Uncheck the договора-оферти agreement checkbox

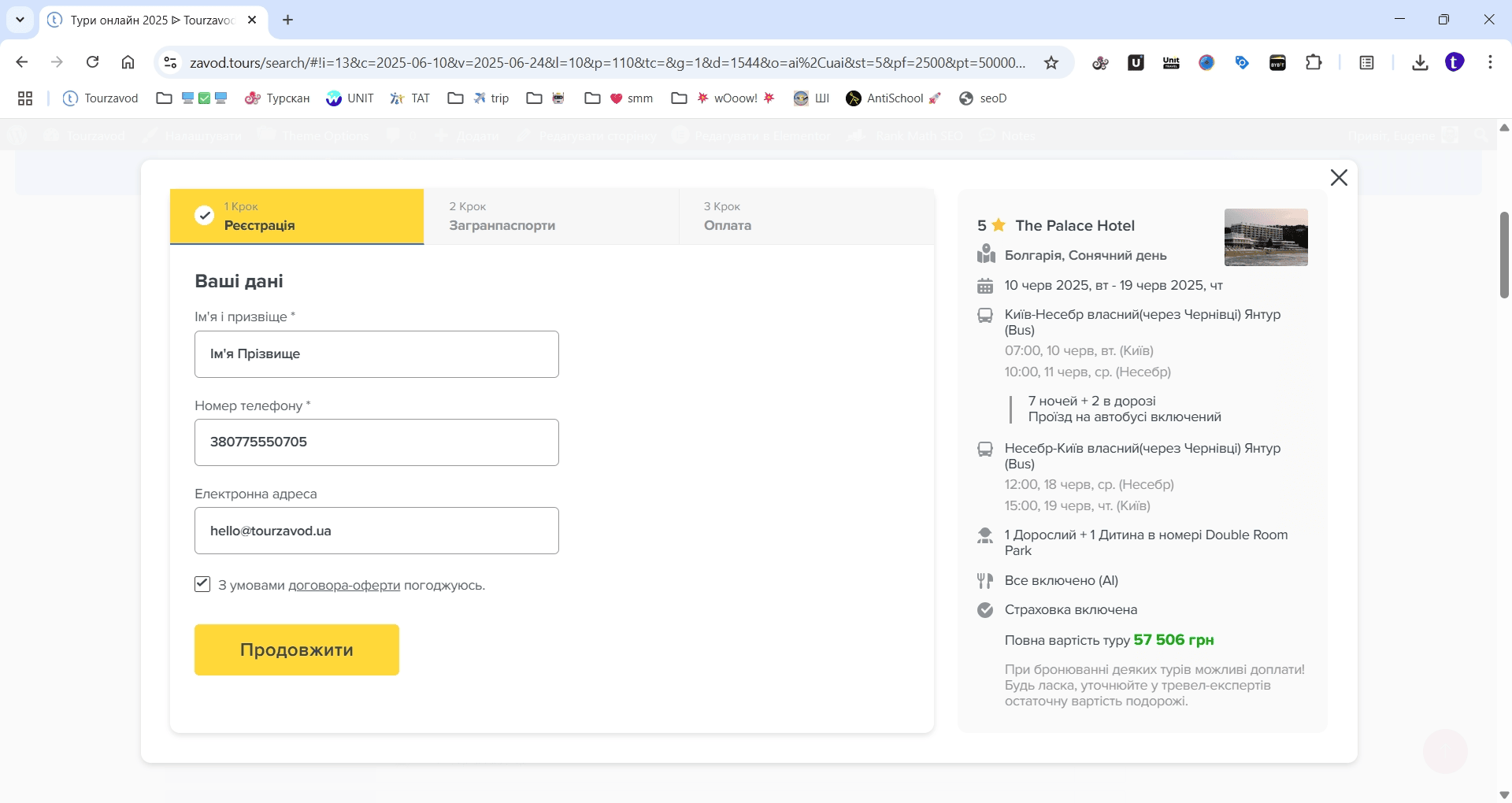tap(202, 584)
